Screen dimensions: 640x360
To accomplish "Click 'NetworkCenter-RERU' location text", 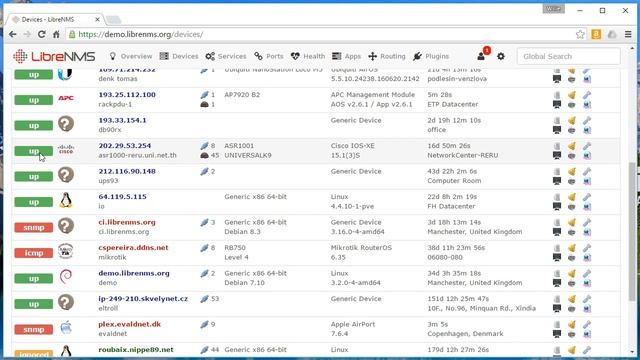I will coord(462,156).
